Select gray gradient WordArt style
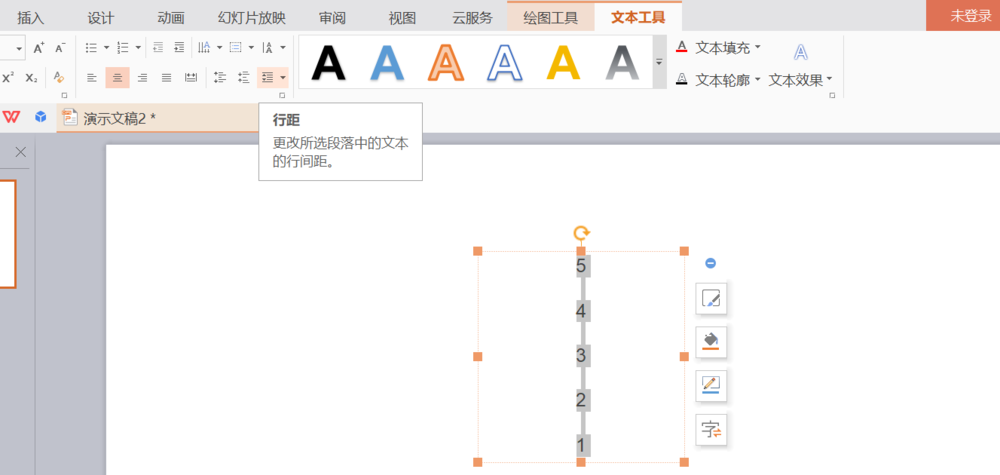Image resolution: width=1000 pixels, height=475 pixels. [622, 62]
